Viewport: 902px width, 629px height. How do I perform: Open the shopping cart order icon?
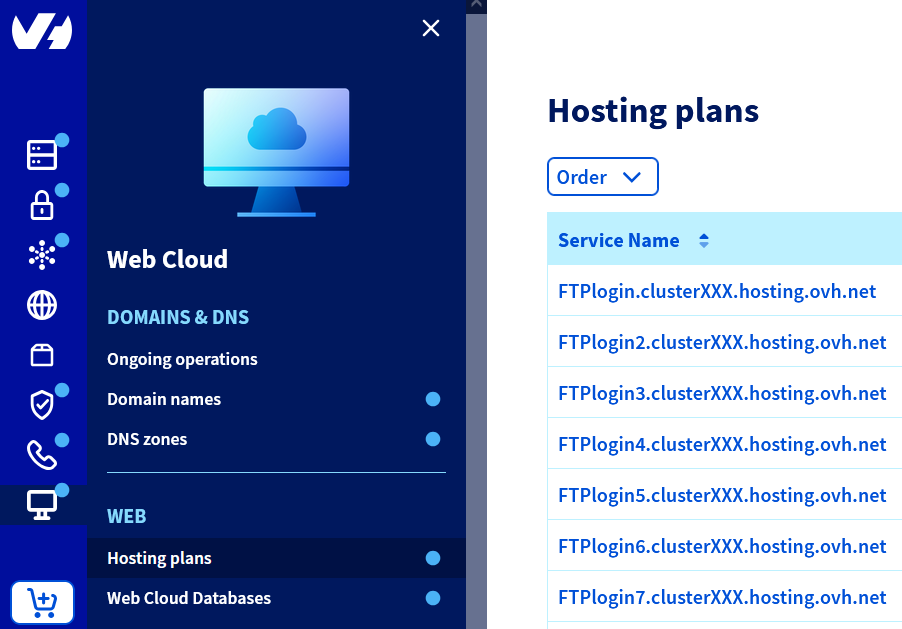43,603
